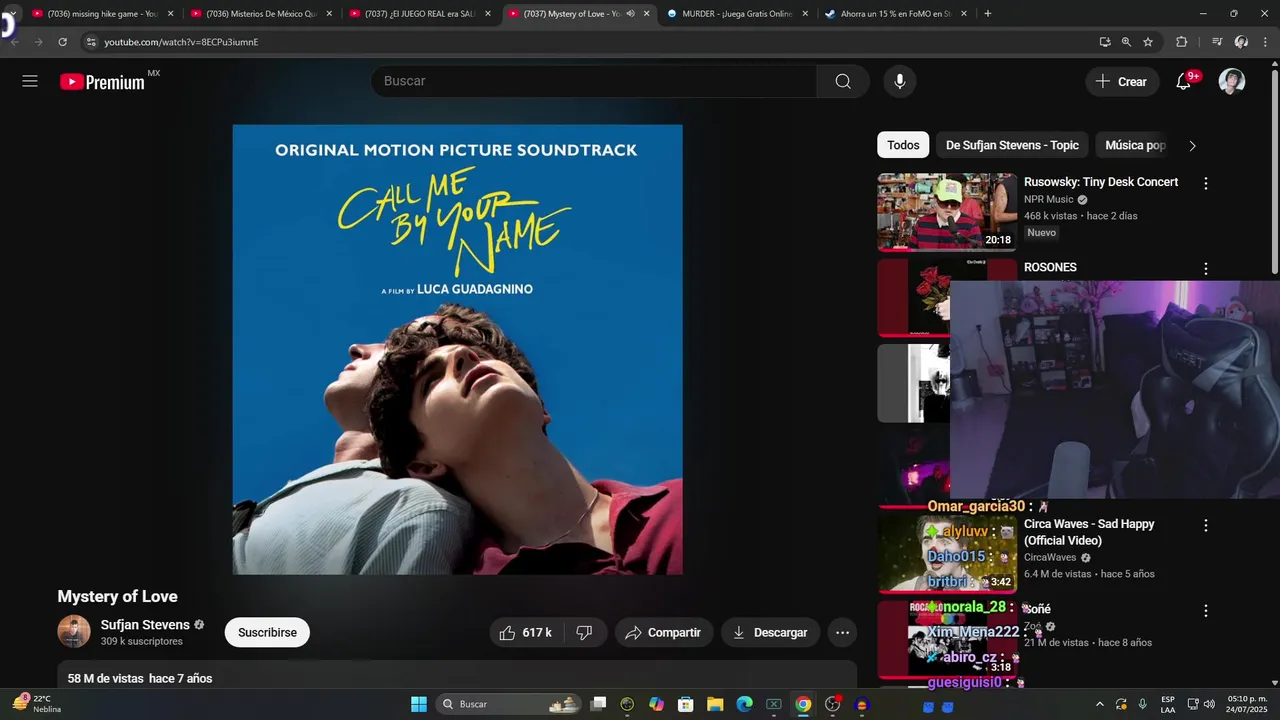
Task: Open options menu for Zoé video
Action: coord(1206,611)
